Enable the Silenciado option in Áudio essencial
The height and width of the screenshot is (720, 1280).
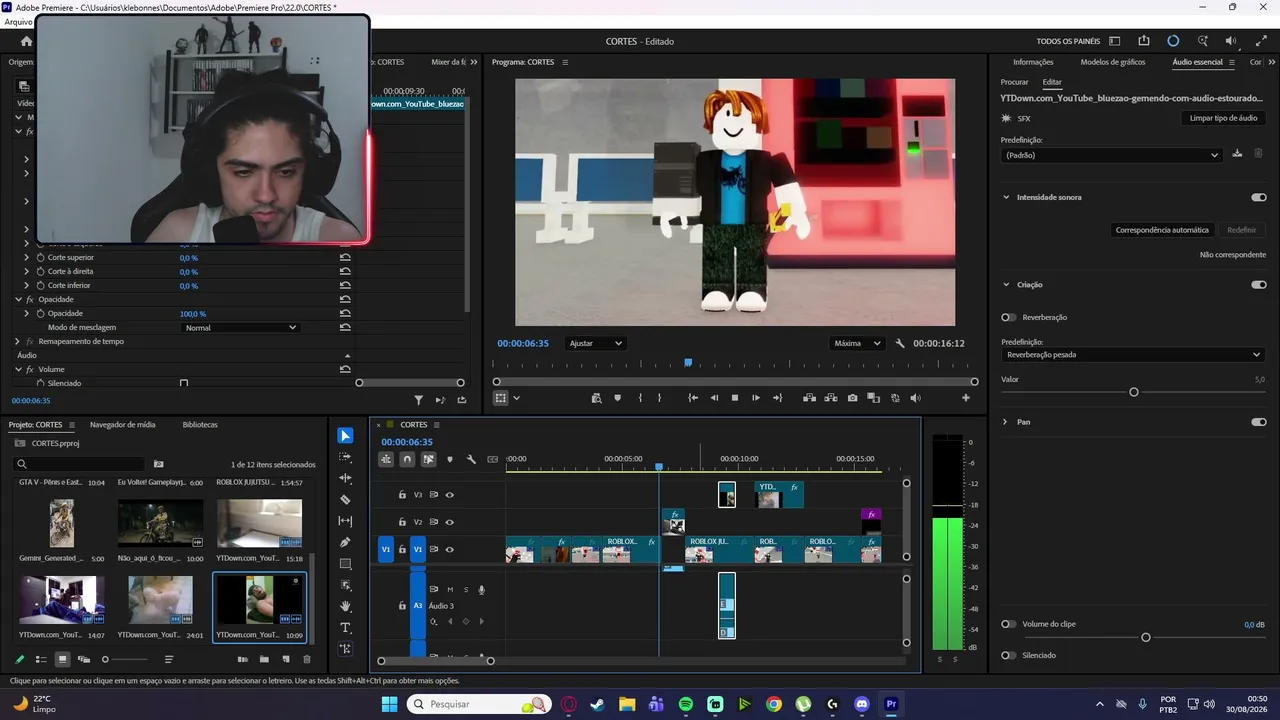tap(1009, 655)
